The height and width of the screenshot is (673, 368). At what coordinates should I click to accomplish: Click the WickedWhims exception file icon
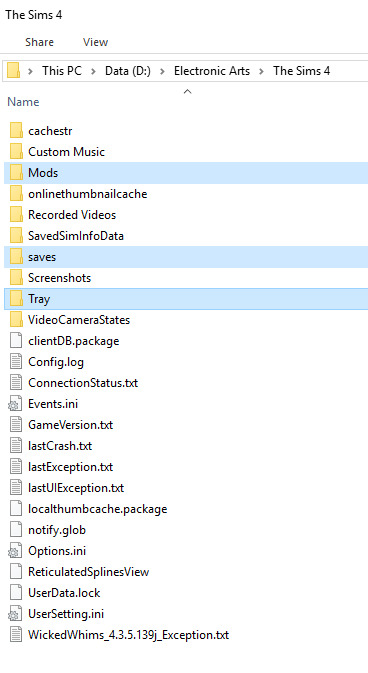point(16,635)
